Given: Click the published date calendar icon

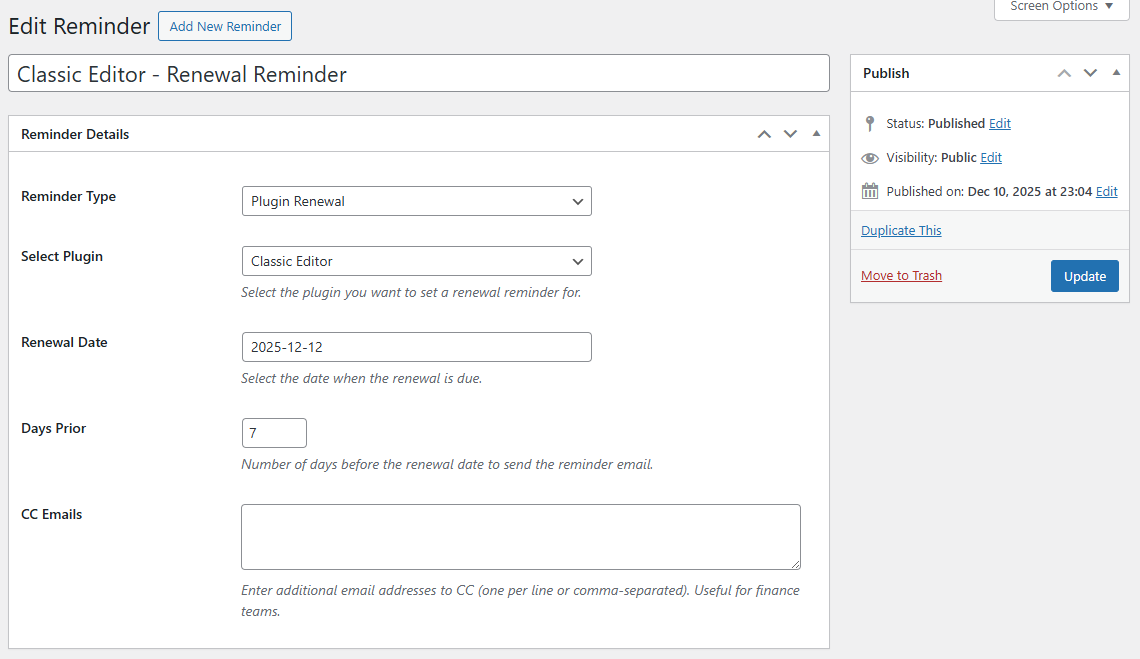Looking at the screenshot, I should (870, 191).
